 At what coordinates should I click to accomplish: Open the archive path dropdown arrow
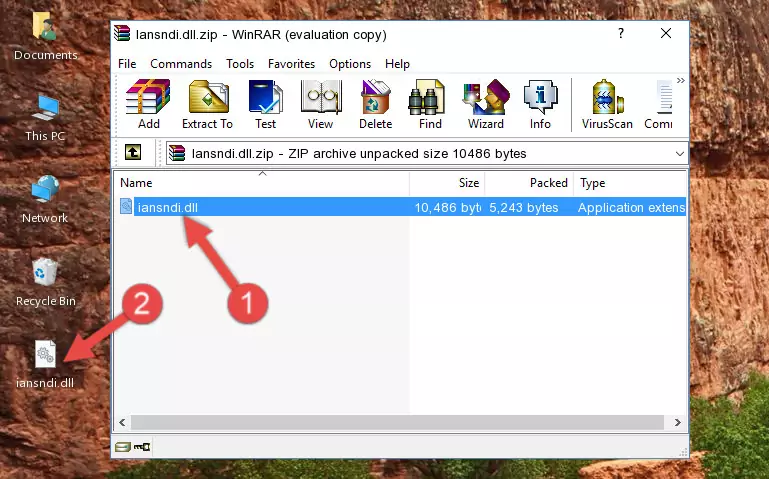[680, 154]
